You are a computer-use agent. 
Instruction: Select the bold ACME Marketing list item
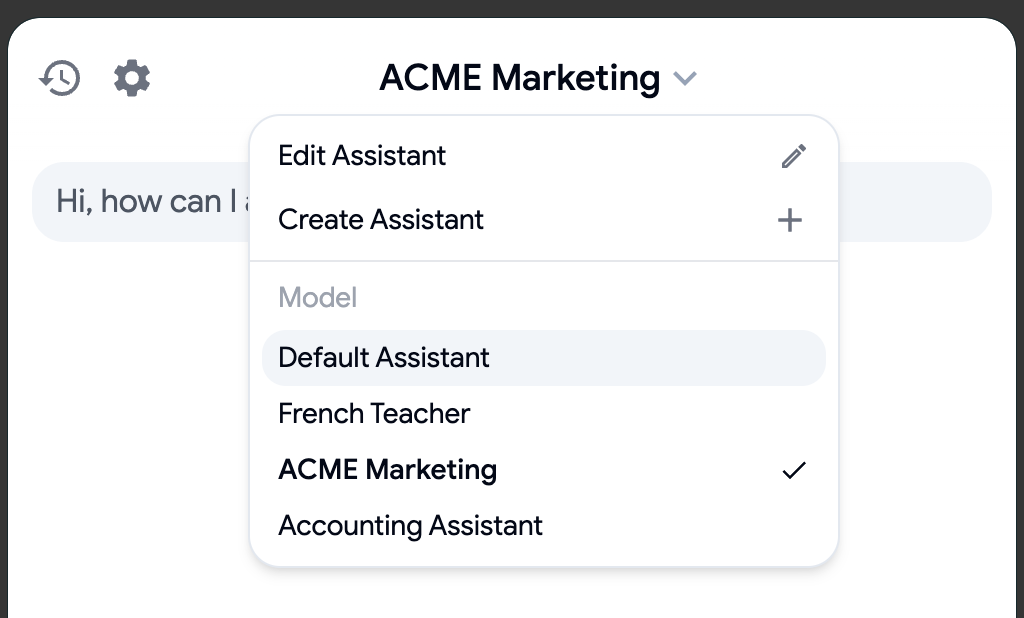coord(387,470)
